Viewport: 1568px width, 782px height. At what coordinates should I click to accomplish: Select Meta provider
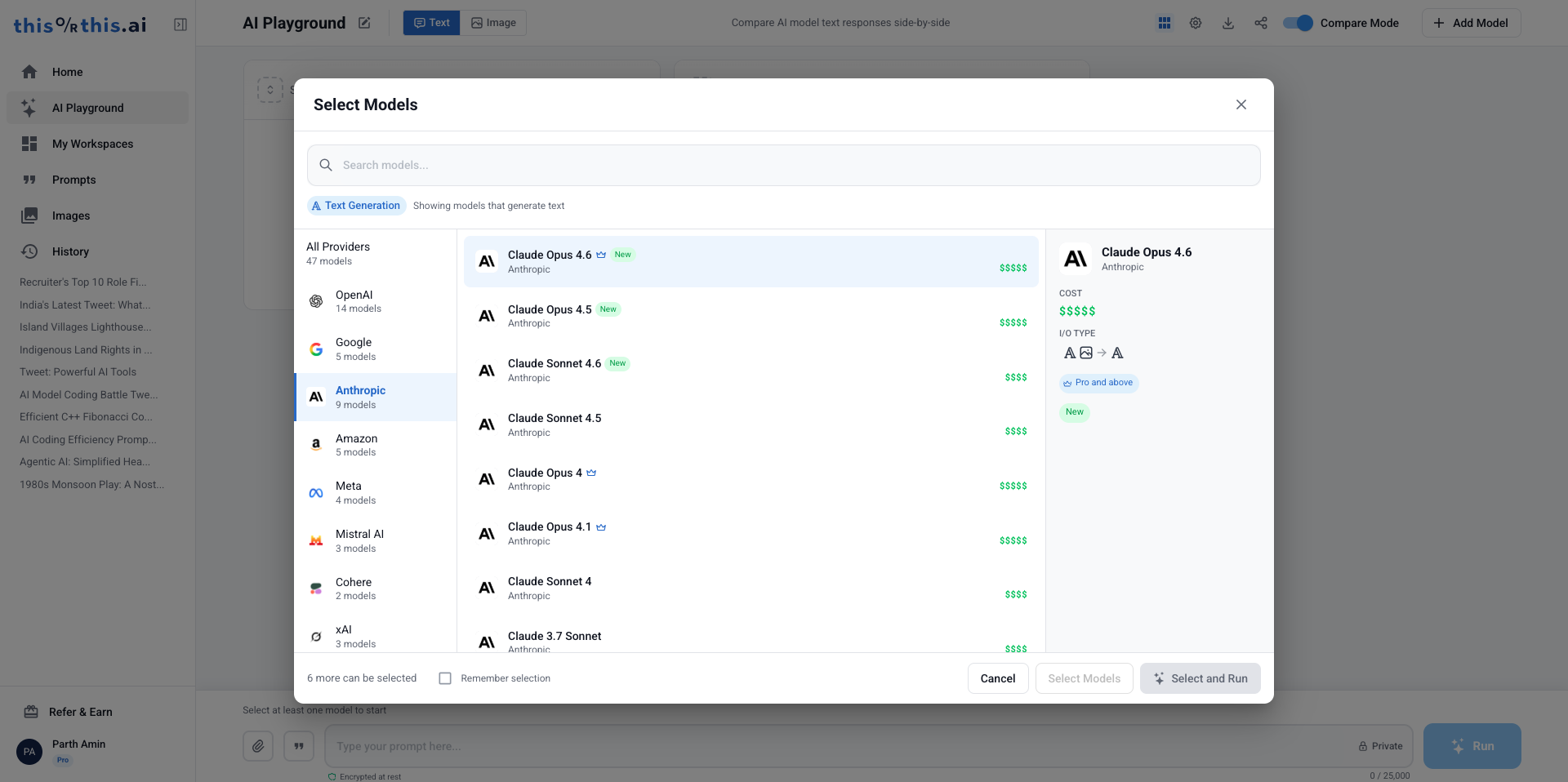375,493
